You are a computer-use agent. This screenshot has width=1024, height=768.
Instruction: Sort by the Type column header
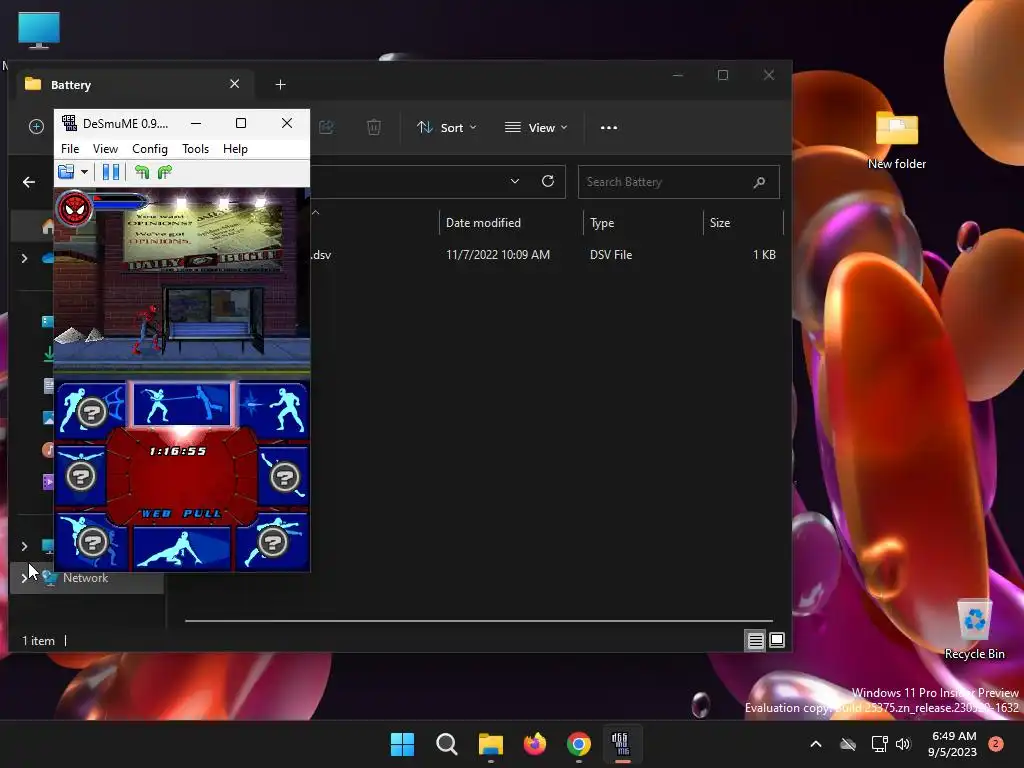click(643, 223)
